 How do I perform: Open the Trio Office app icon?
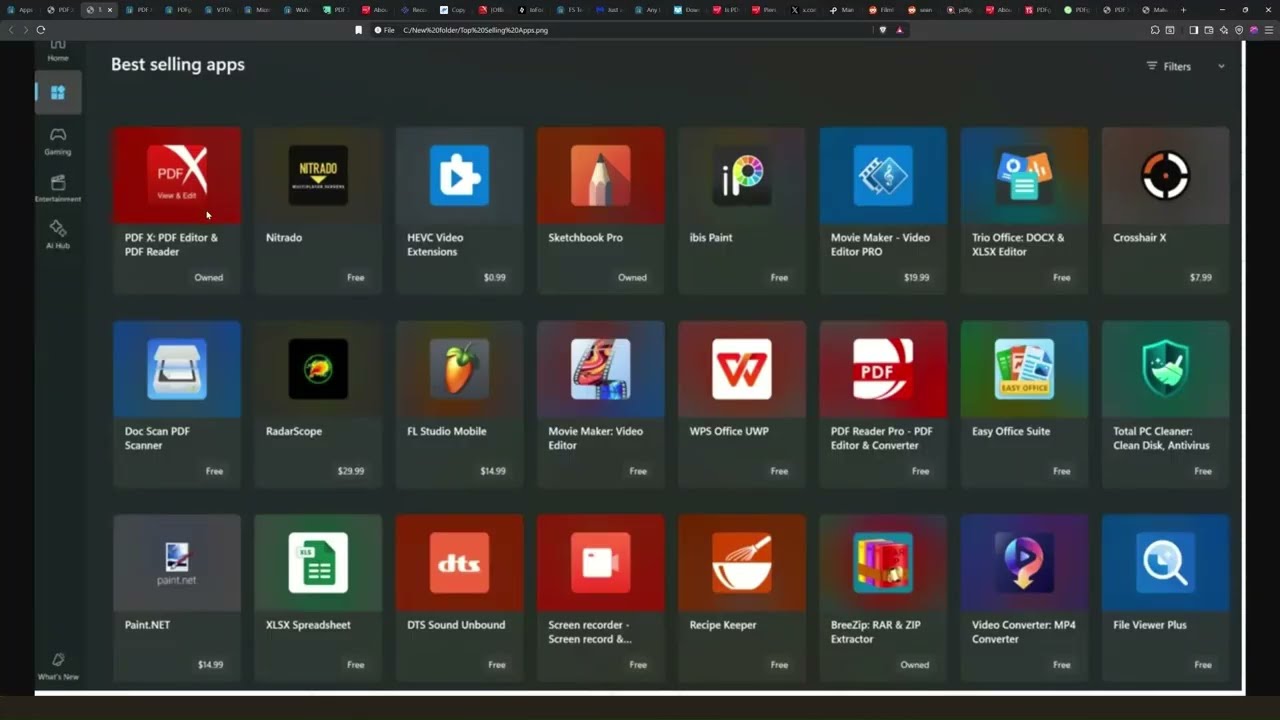[1024, 175]
